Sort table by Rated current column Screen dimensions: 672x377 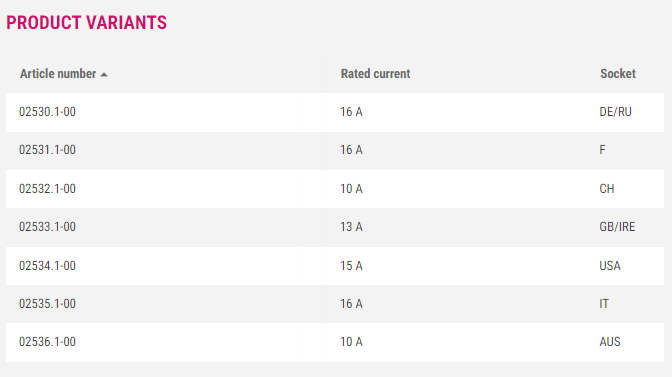(375, 74)
